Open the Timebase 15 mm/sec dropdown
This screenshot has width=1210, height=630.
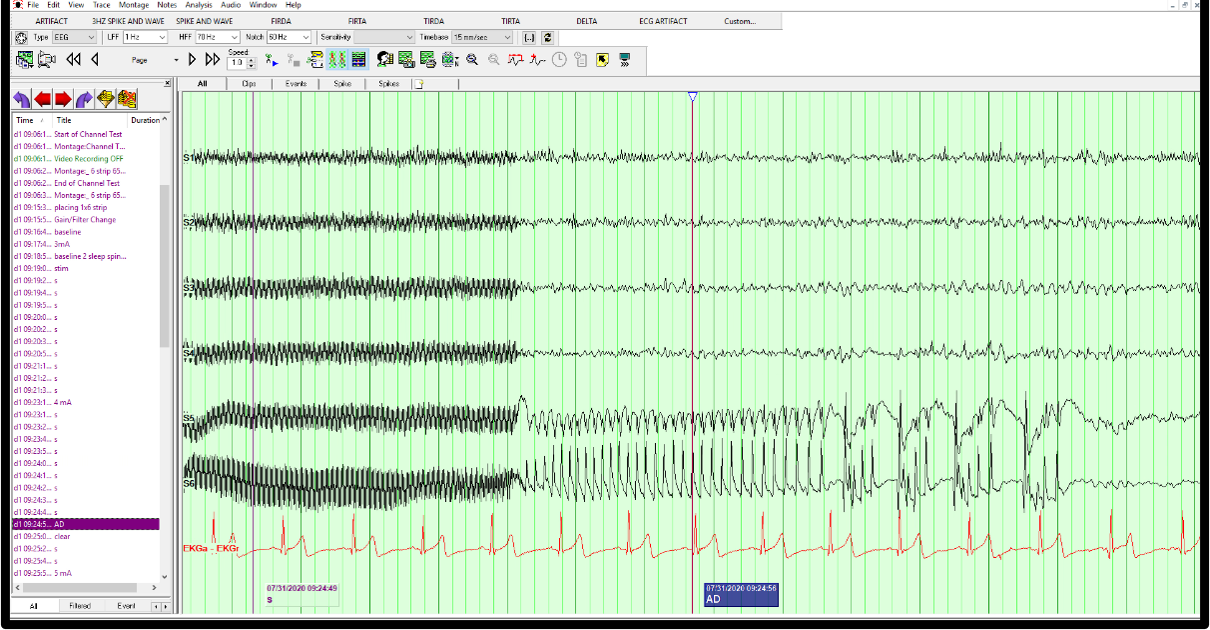pos(507,37)
